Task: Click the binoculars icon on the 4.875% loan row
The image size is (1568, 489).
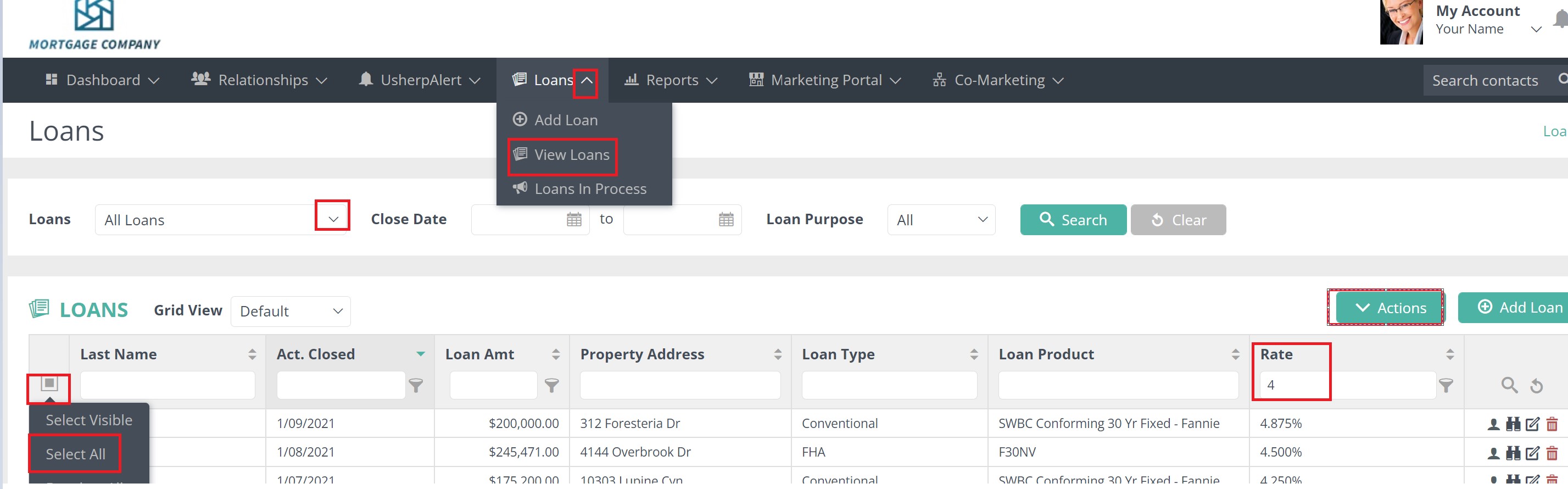Action: coord(1513,424)
